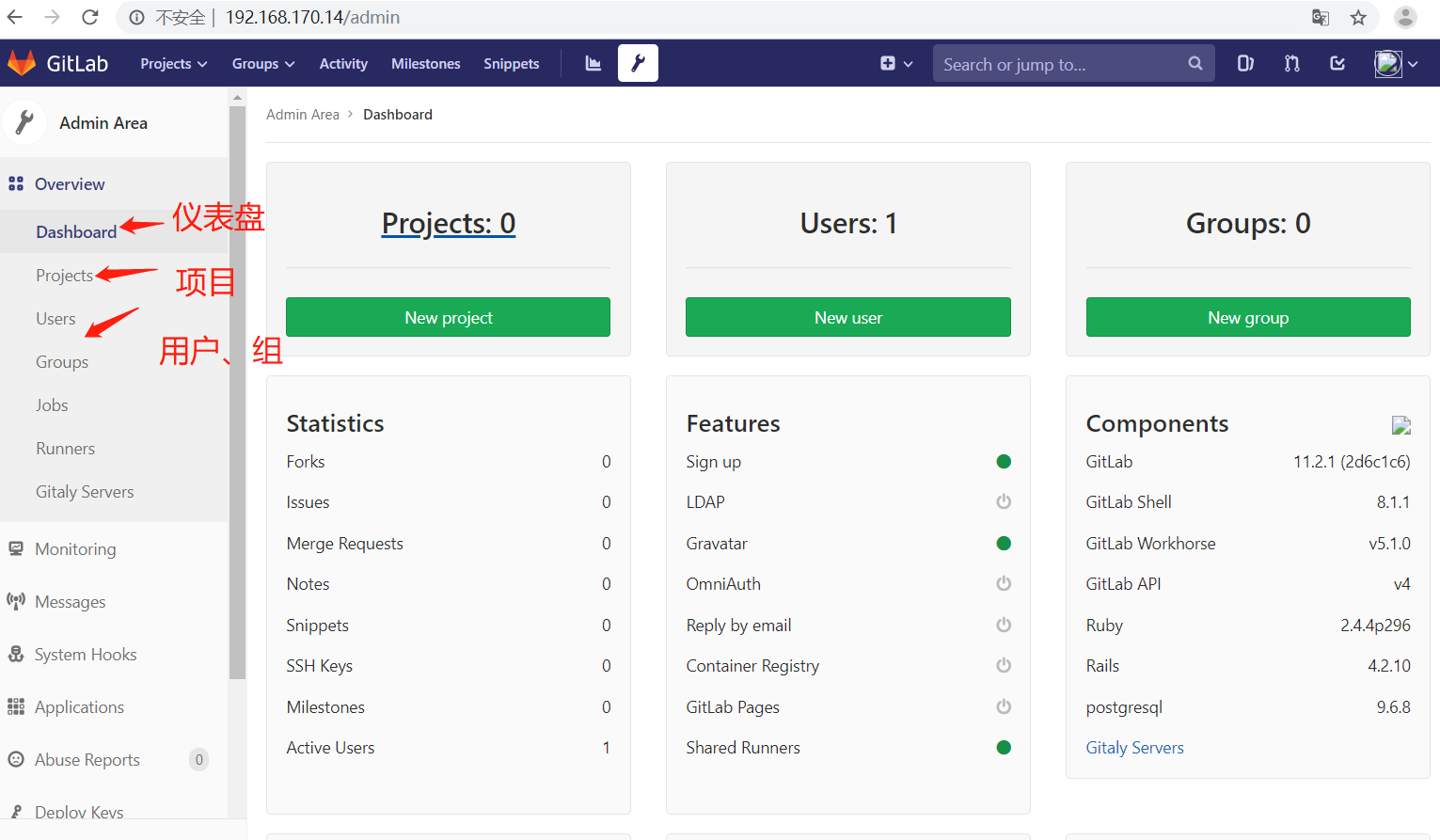Click the Admin Area wrench icon in navbar

[x=638, y=63]
